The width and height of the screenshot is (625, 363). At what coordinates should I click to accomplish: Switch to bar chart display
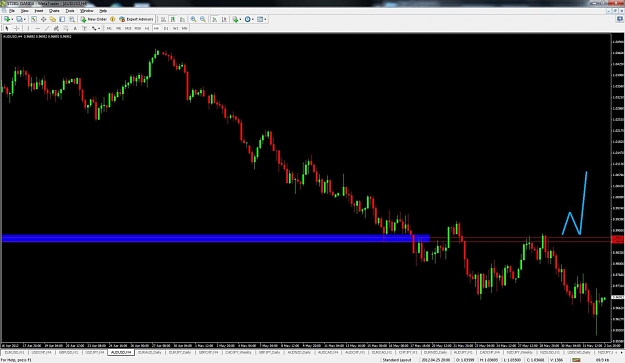[163, 19]
